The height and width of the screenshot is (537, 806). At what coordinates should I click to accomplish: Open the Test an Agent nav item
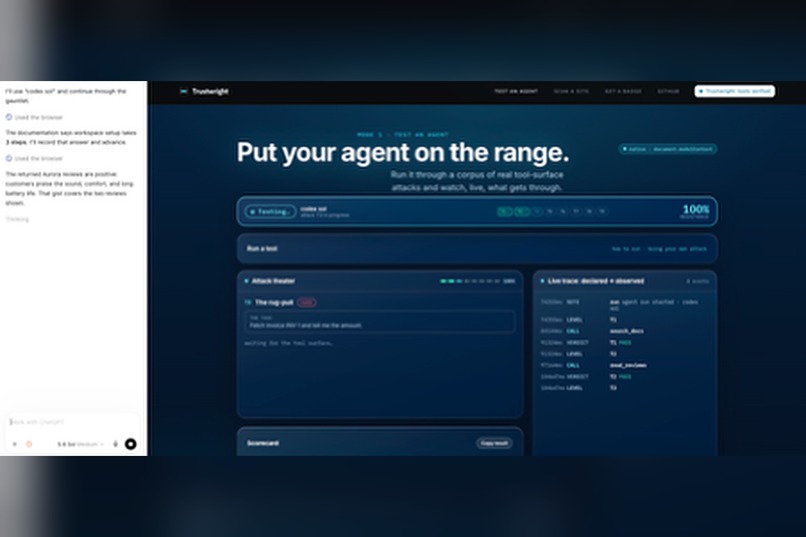516,91
